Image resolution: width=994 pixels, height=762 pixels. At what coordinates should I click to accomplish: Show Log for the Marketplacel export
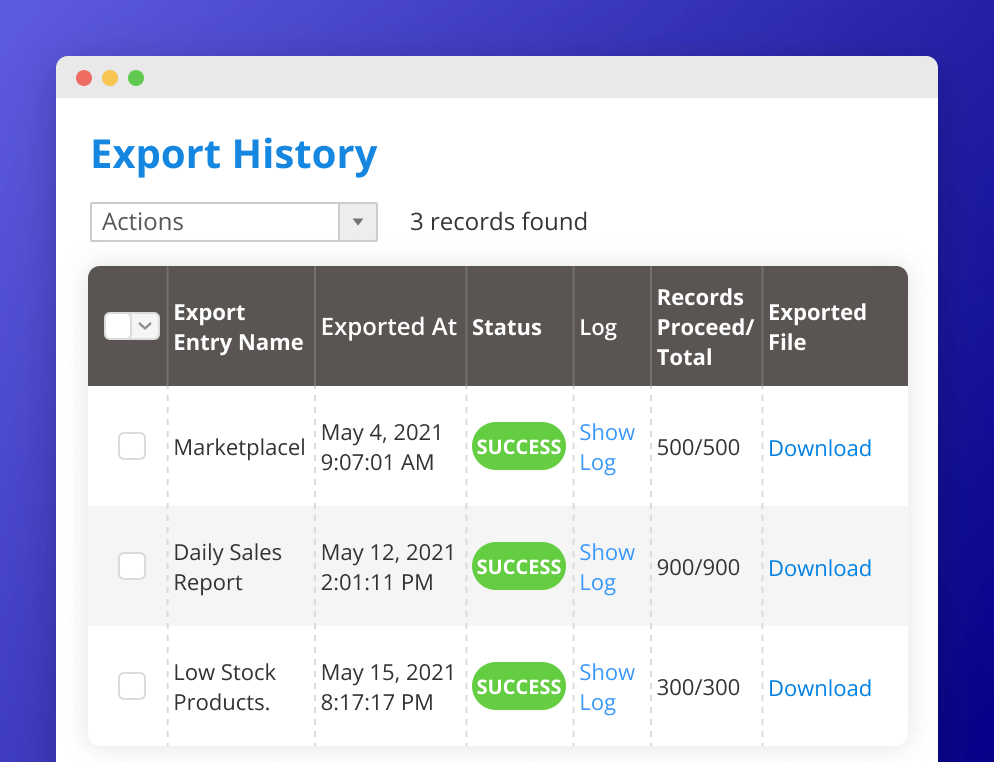point(606,447)
